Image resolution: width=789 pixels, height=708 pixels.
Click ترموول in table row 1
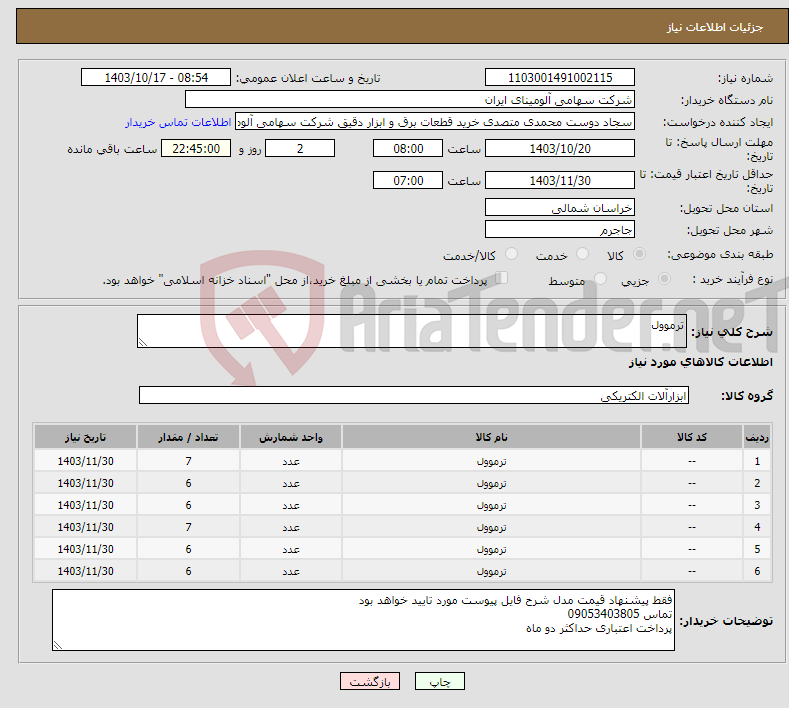491,461
